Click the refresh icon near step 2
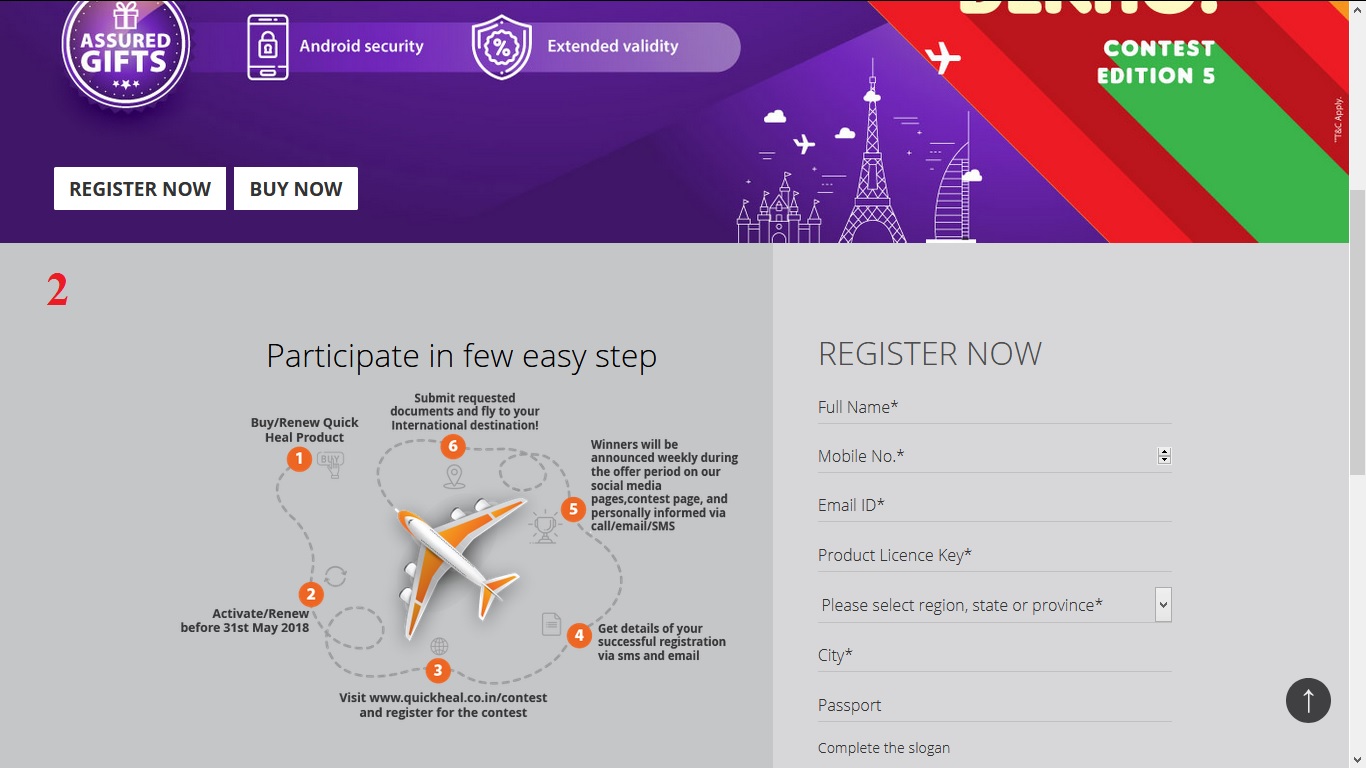The width and height of the screenshot is (1366, 768). tap(336, 576)
